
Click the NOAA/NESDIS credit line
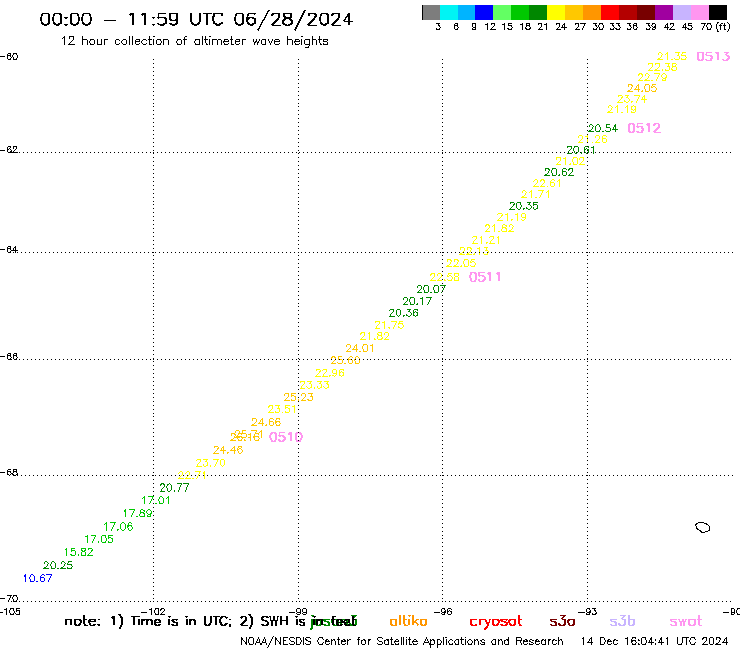click(402, 641)
